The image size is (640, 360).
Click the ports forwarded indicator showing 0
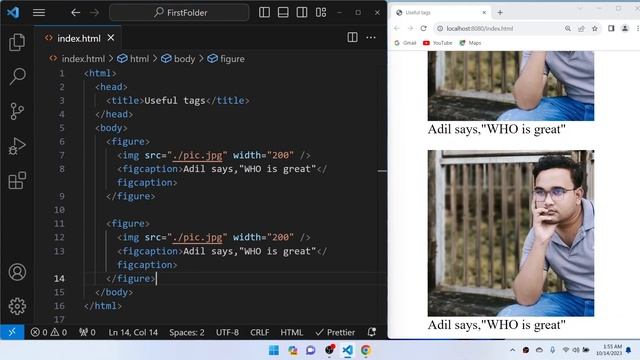87,332
